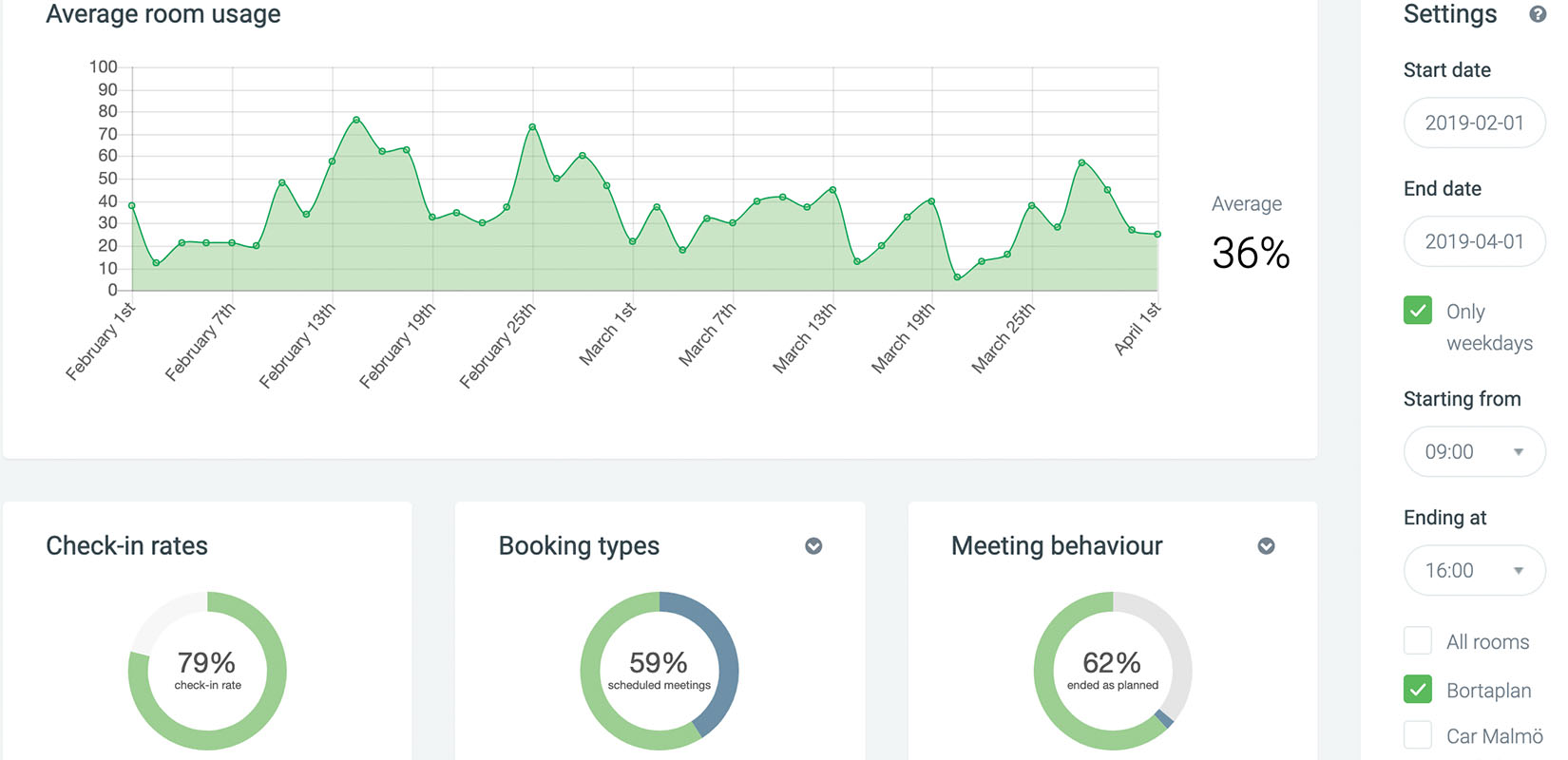This screenshot has width=1568, height=760.
Task: Open the Booking types options chevron
Action: coord(813,546)
